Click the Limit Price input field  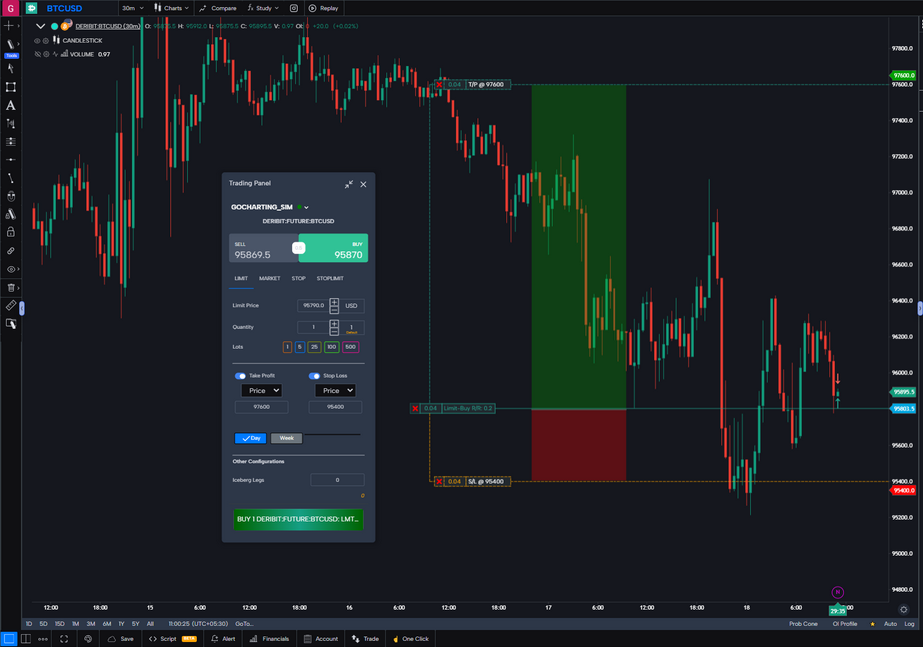point(311,305)
